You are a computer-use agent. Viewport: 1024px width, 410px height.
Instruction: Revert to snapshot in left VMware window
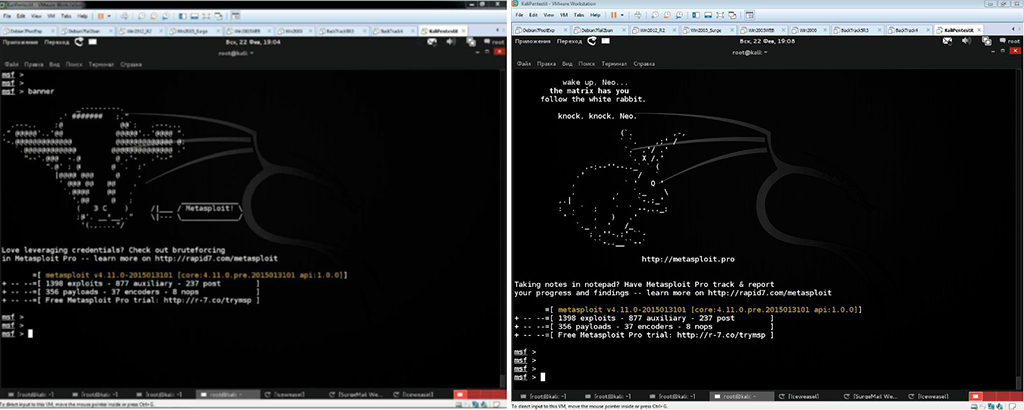153,16
